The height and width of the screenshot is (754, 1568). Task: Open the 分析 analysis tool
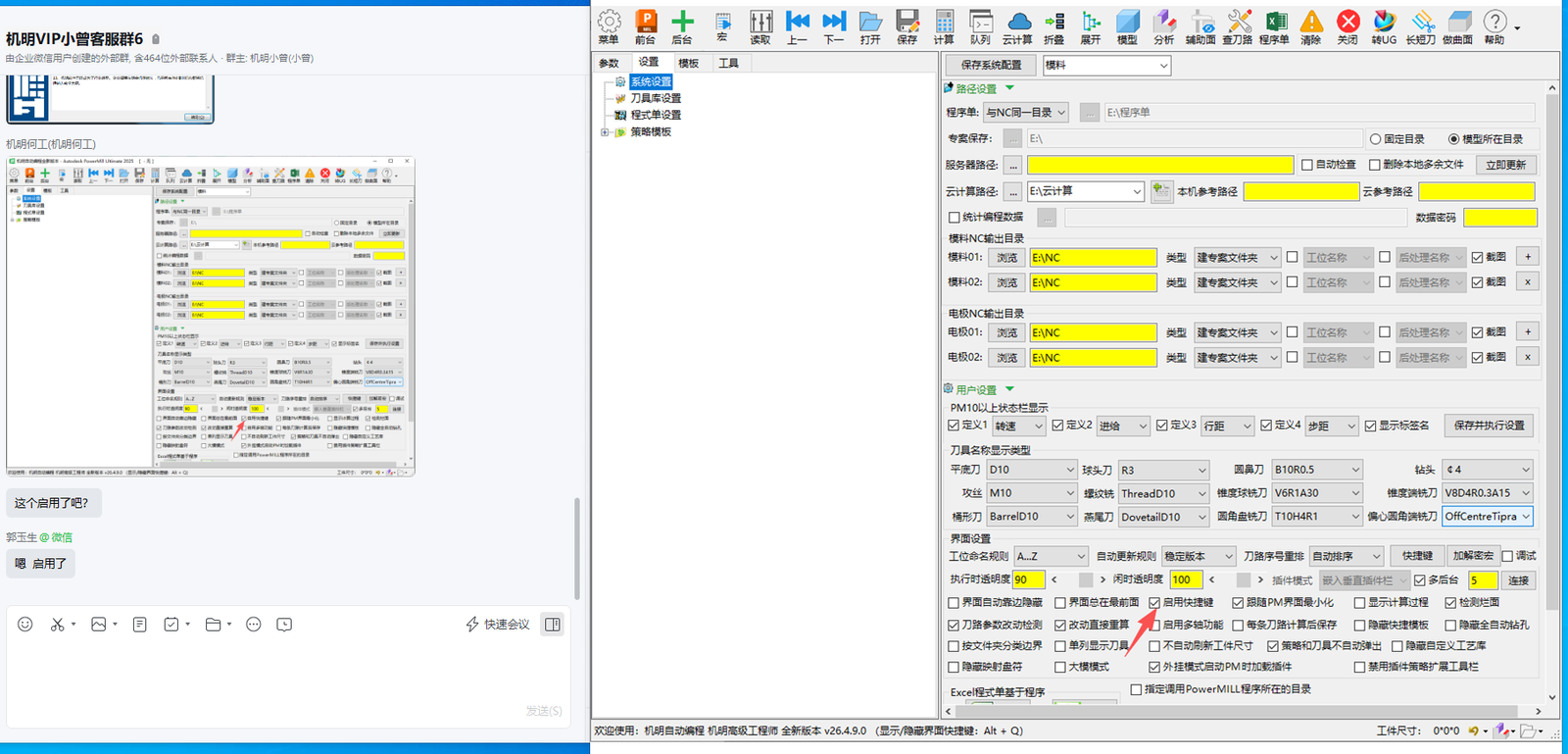(1164, 26)
